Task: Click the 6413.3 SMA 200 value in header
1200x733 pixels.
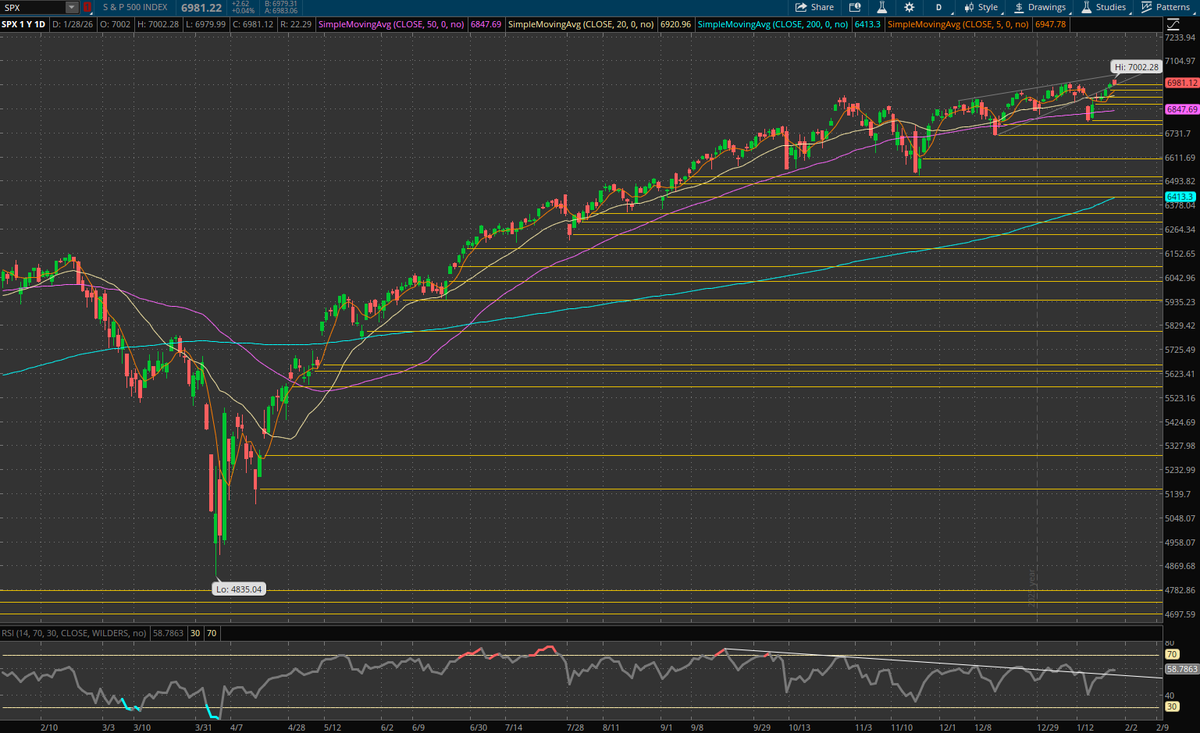Action: click(x=867, y=24)
